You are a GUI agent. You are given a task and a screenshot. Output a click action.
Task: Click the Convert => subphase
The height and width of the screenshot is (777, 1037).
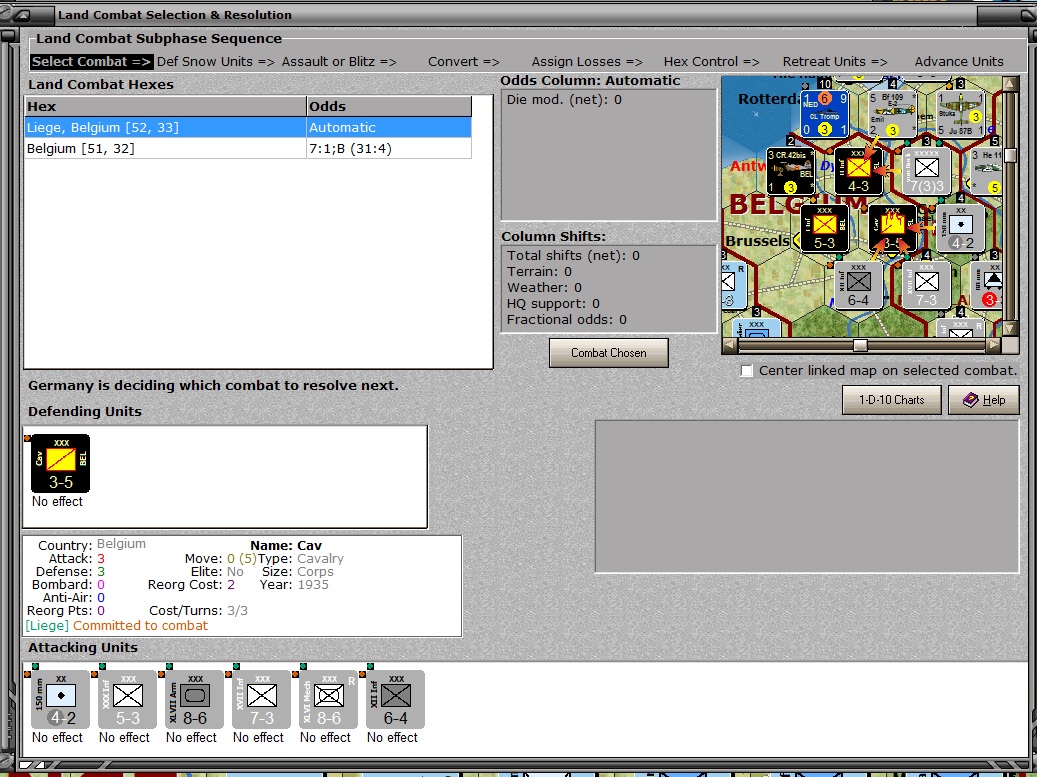pos(464,61)
